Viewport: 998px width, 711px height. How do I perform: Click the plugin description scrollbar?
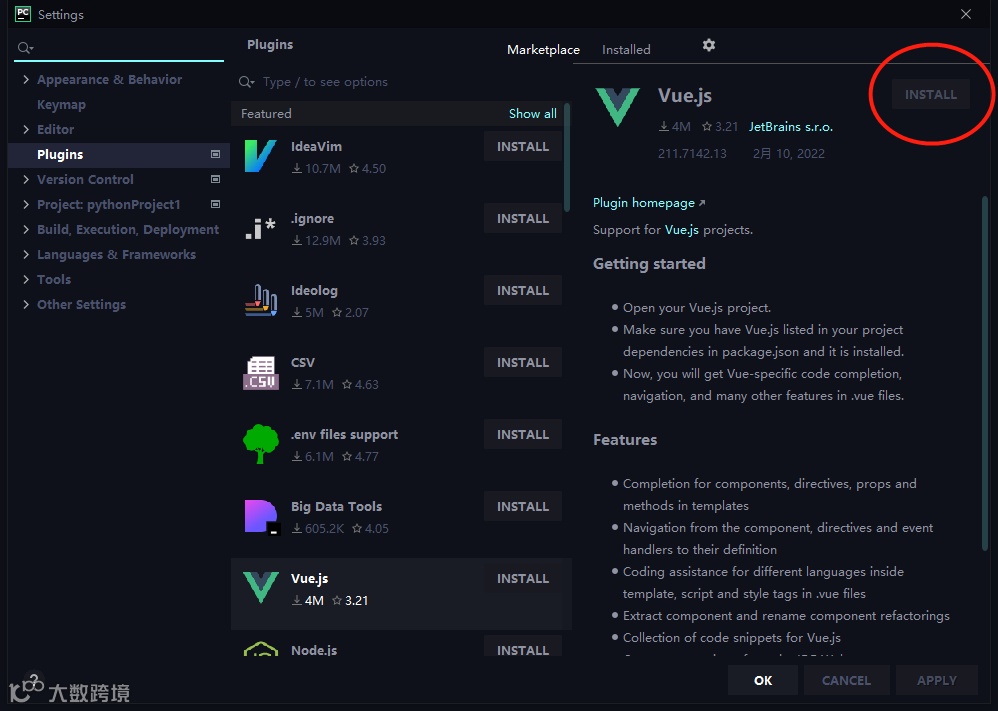pyautogui.click(x=985, y=373)
